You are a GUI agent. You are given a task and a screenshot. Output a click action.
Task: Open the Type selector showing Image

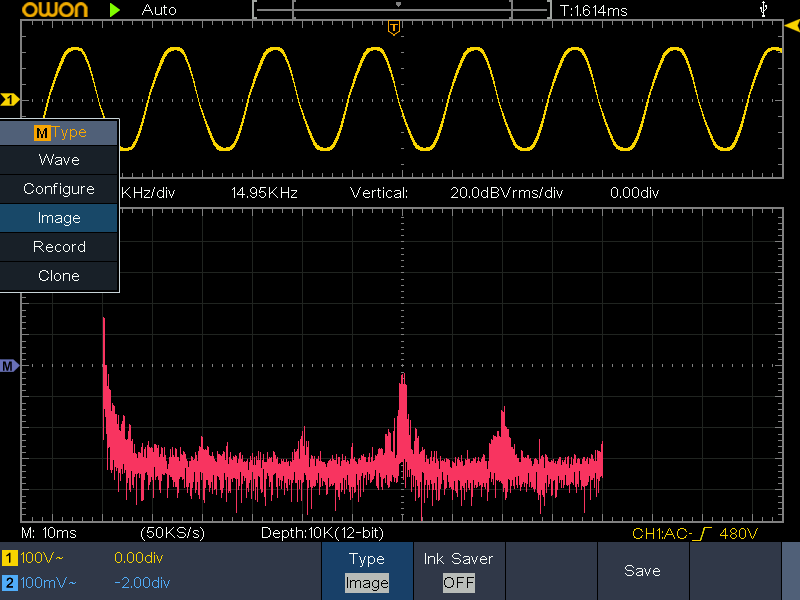point(366,570)
